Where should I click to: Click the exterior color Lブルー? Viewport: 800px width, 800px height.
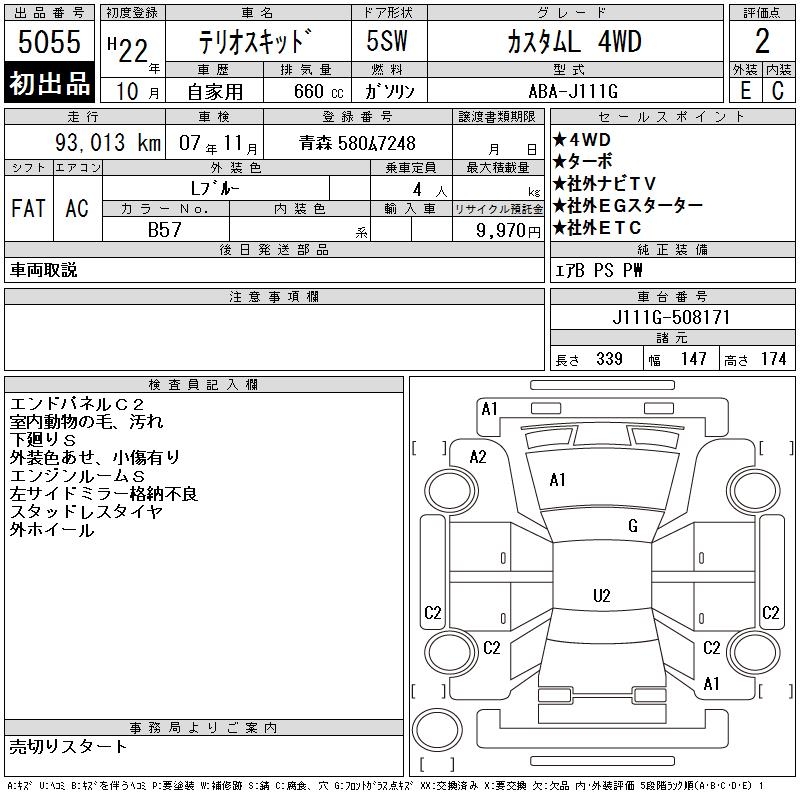[215, 188]
